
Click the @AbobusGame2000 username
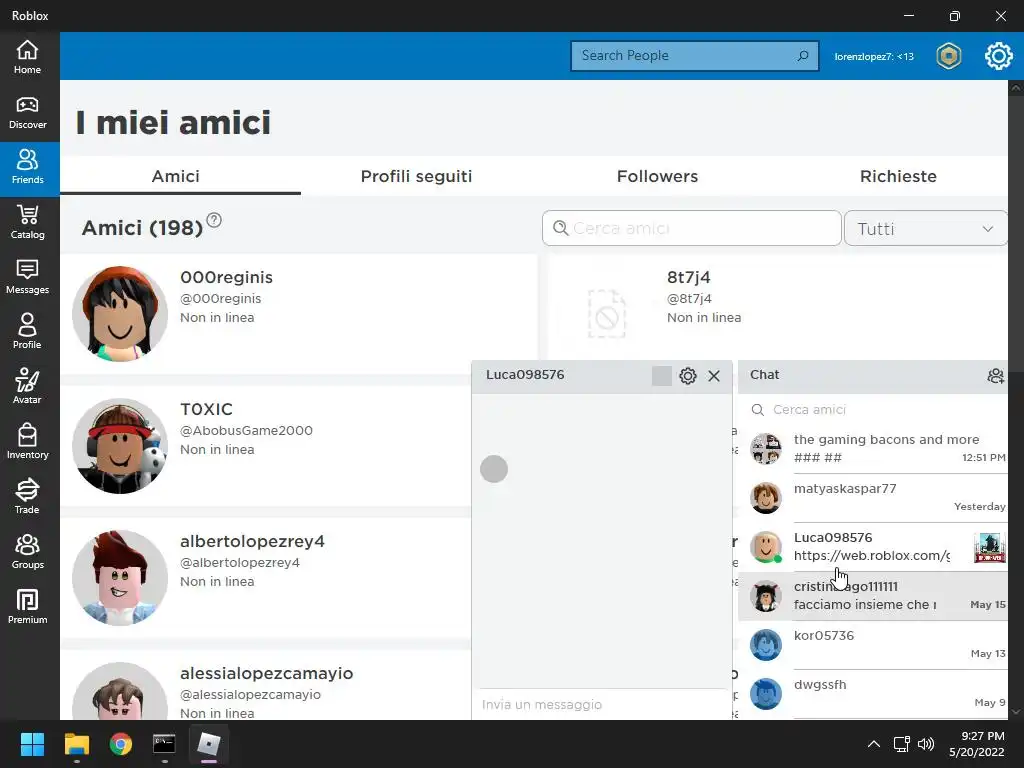(x=246, y=430)
